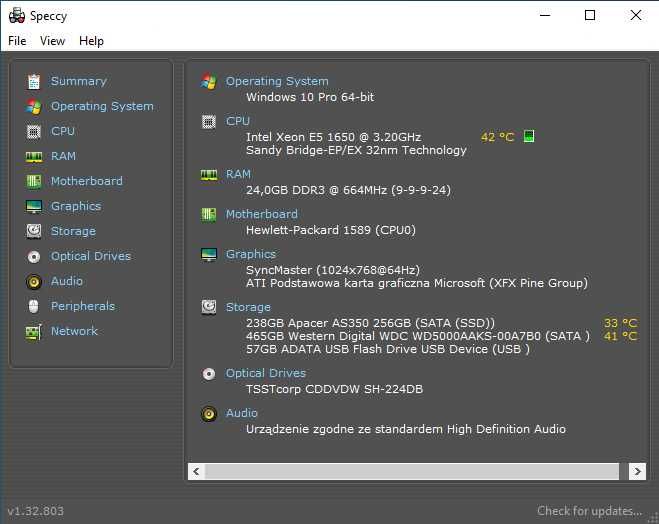659x524 pixels.
Task: Open the Audio sidebar section
Action: point(66,281)
